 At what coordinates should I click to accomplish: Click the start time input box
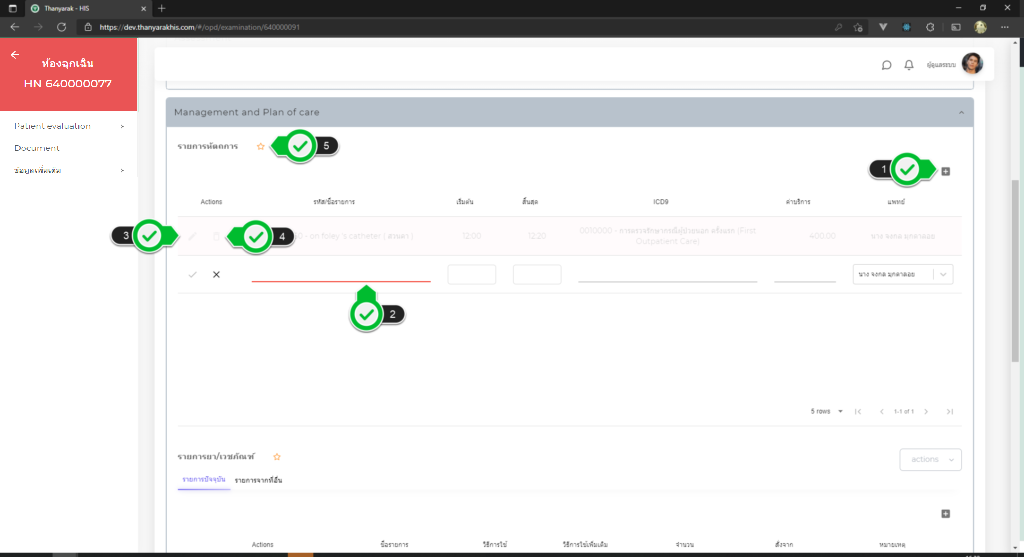tap(471, 274)
